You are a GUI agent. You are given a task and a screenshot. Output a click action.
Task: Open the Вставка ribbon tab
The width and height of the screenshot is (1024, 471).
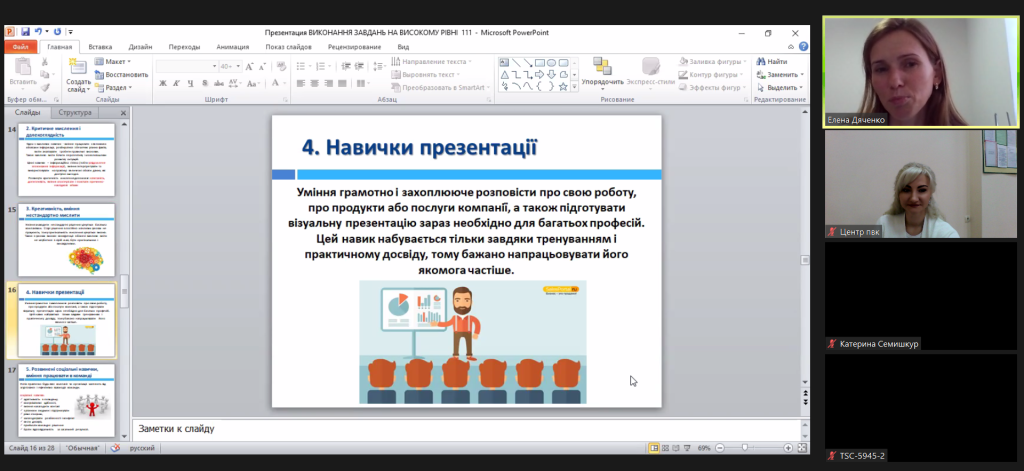(x=100, y=46)
